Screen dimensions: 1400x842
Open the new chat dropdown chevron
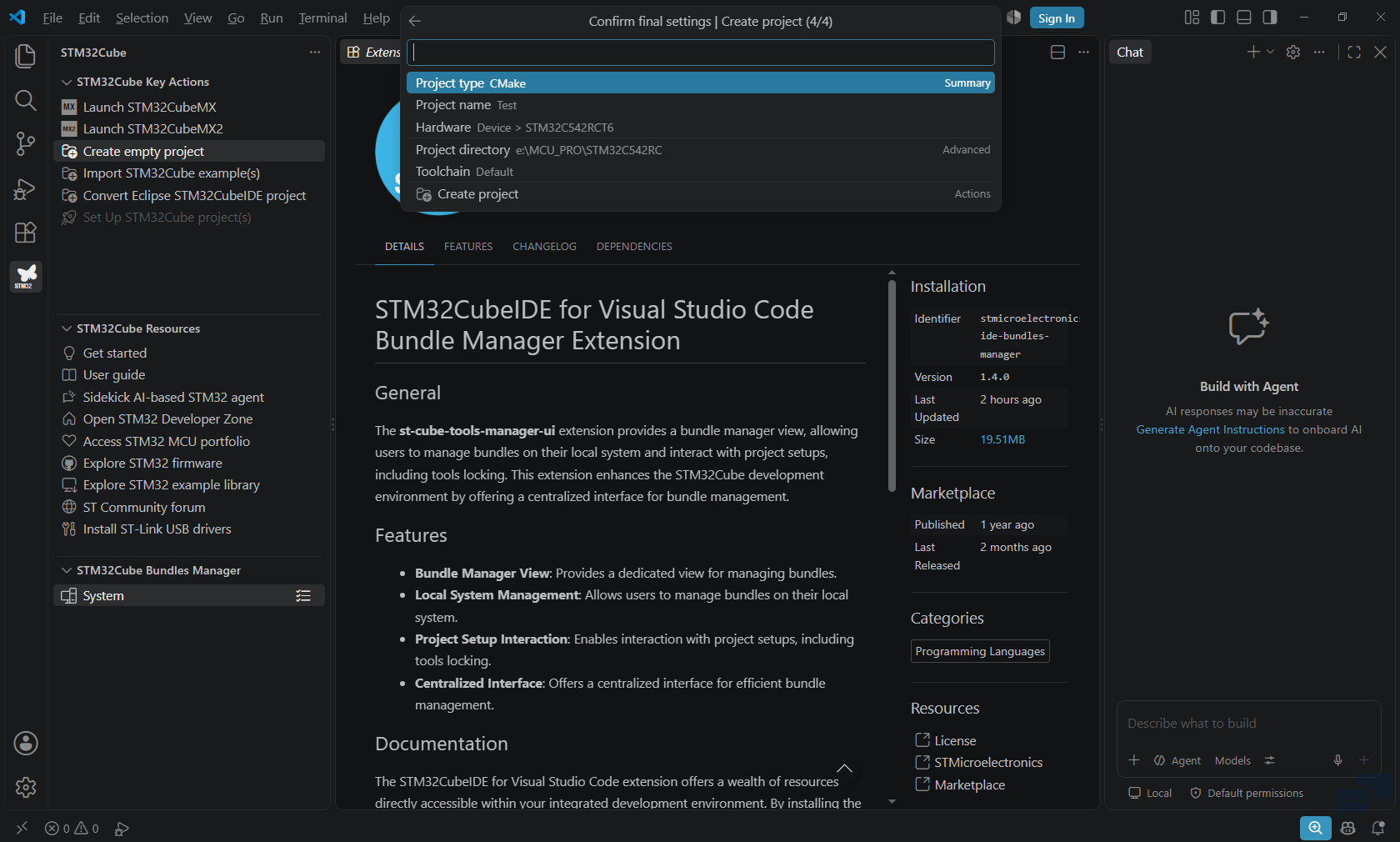coord(1270,52)
